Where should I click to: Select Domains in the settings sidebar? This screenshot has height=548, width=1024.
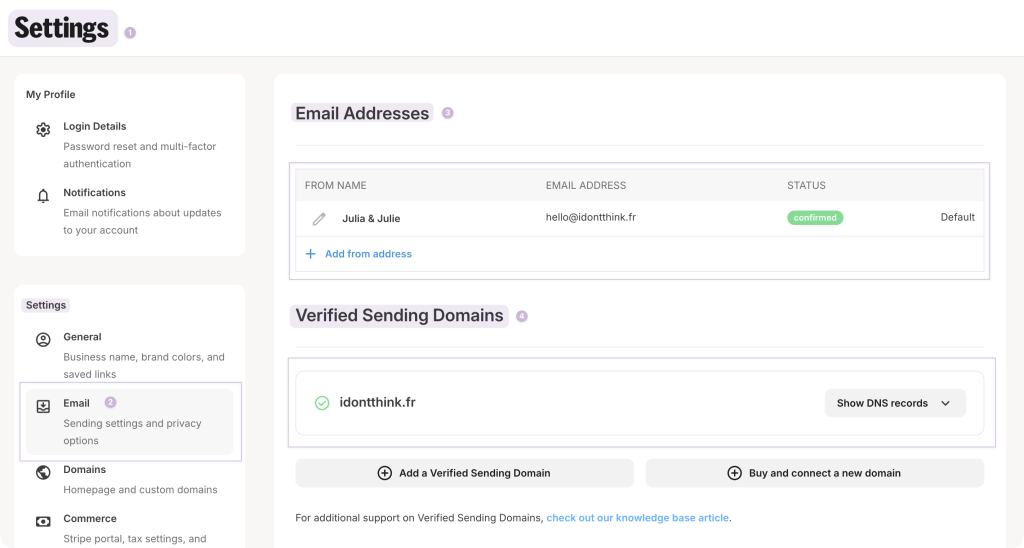[85, 469]
